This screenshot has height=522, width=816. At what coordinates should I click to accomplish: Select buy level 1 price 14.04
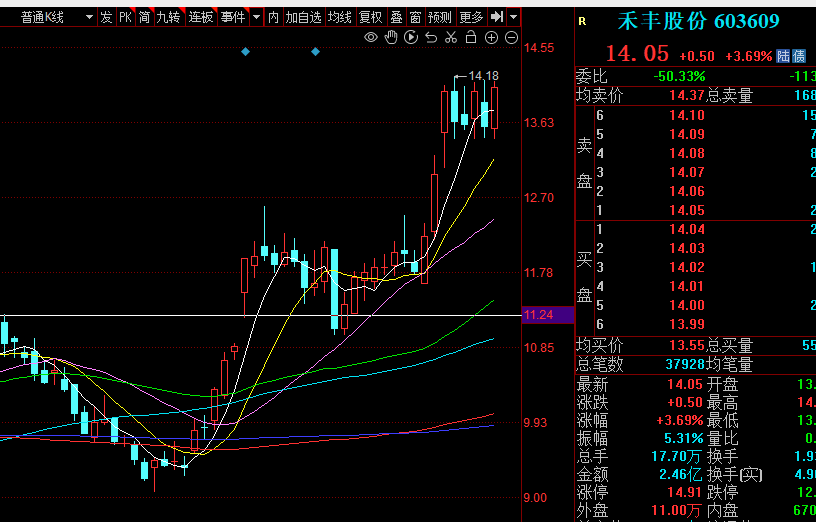pyautogui.click(x=687, y=229)
